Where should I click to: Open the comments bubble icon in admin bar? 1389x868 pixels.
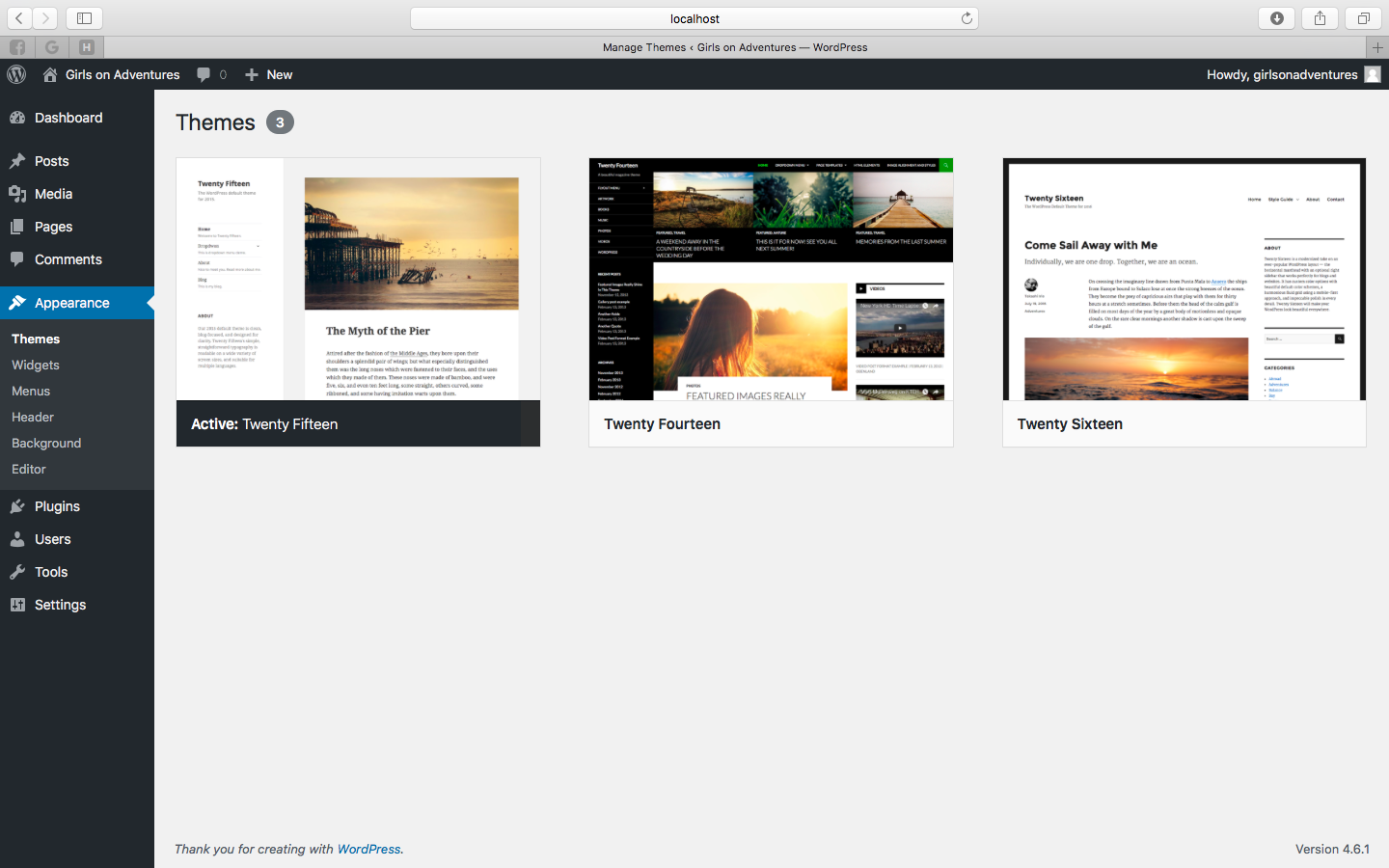click(204, 74)
